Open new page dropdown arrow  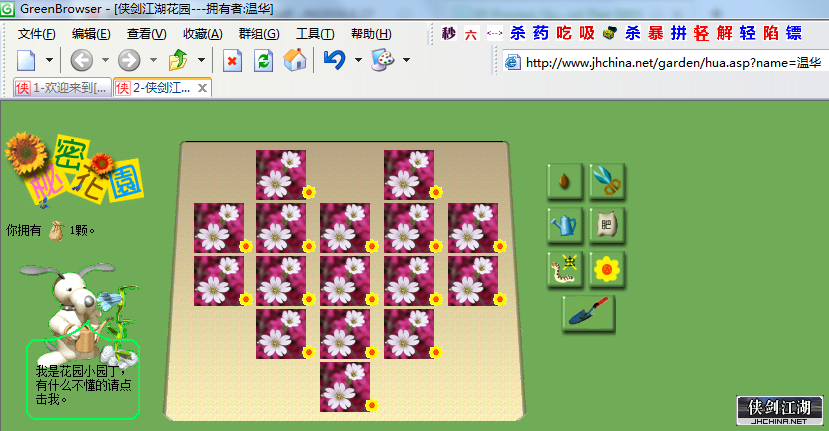coord(49,60)
